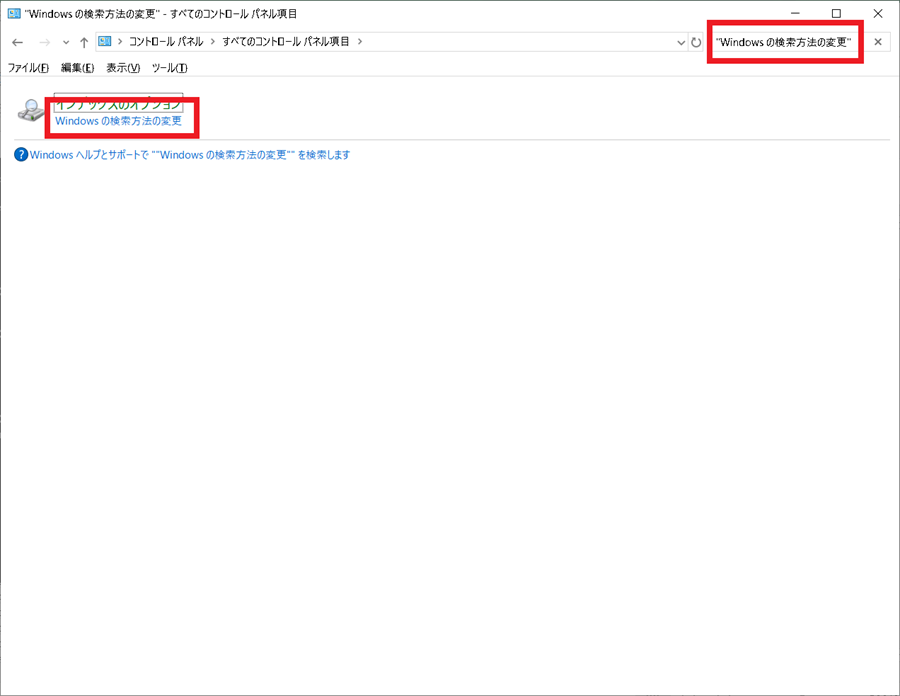Click the blue question mark help icon

point(20,155)
